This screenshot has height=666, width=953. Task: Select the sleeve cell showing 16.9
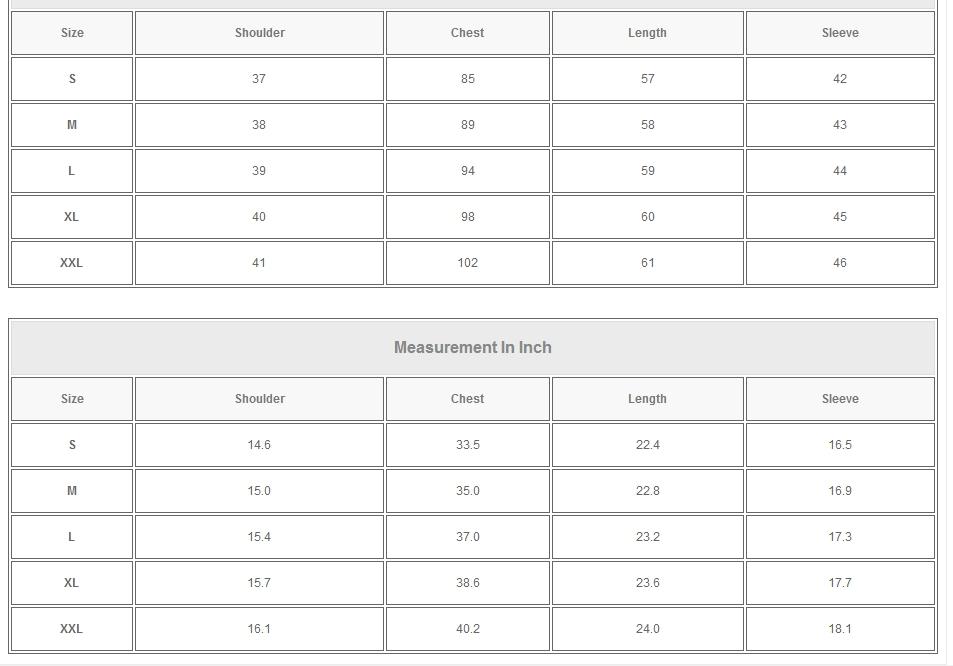pos(839,491)
